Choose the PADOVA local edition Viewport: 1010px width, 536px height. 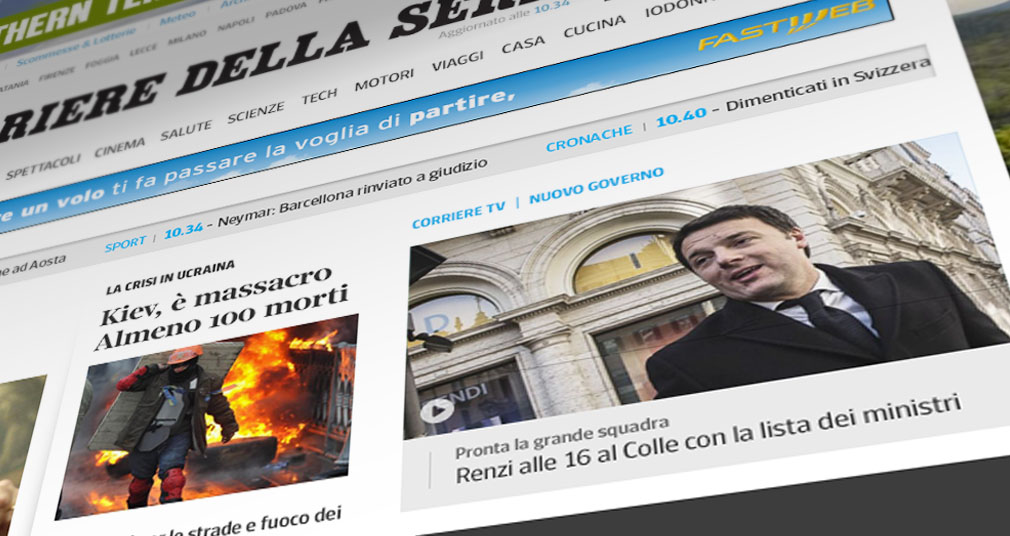point(286,11)
